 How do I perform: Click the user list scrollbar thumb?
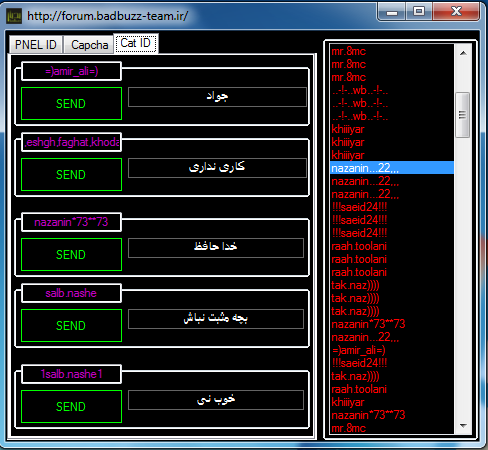(x=463, y=115)
